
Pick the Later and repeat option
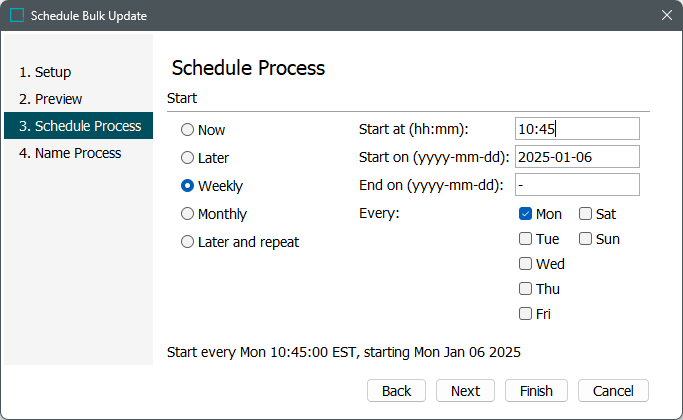(x=187, y=242)
